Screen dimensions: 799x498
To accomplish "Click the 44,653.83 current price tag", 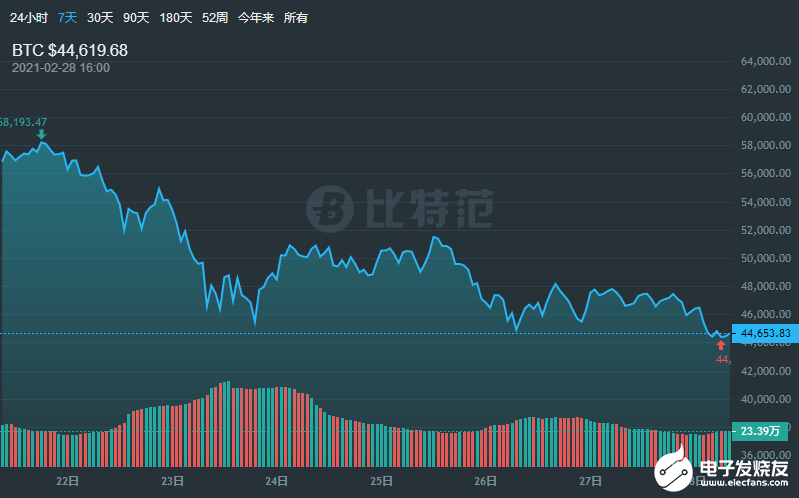I will [765, 333].
